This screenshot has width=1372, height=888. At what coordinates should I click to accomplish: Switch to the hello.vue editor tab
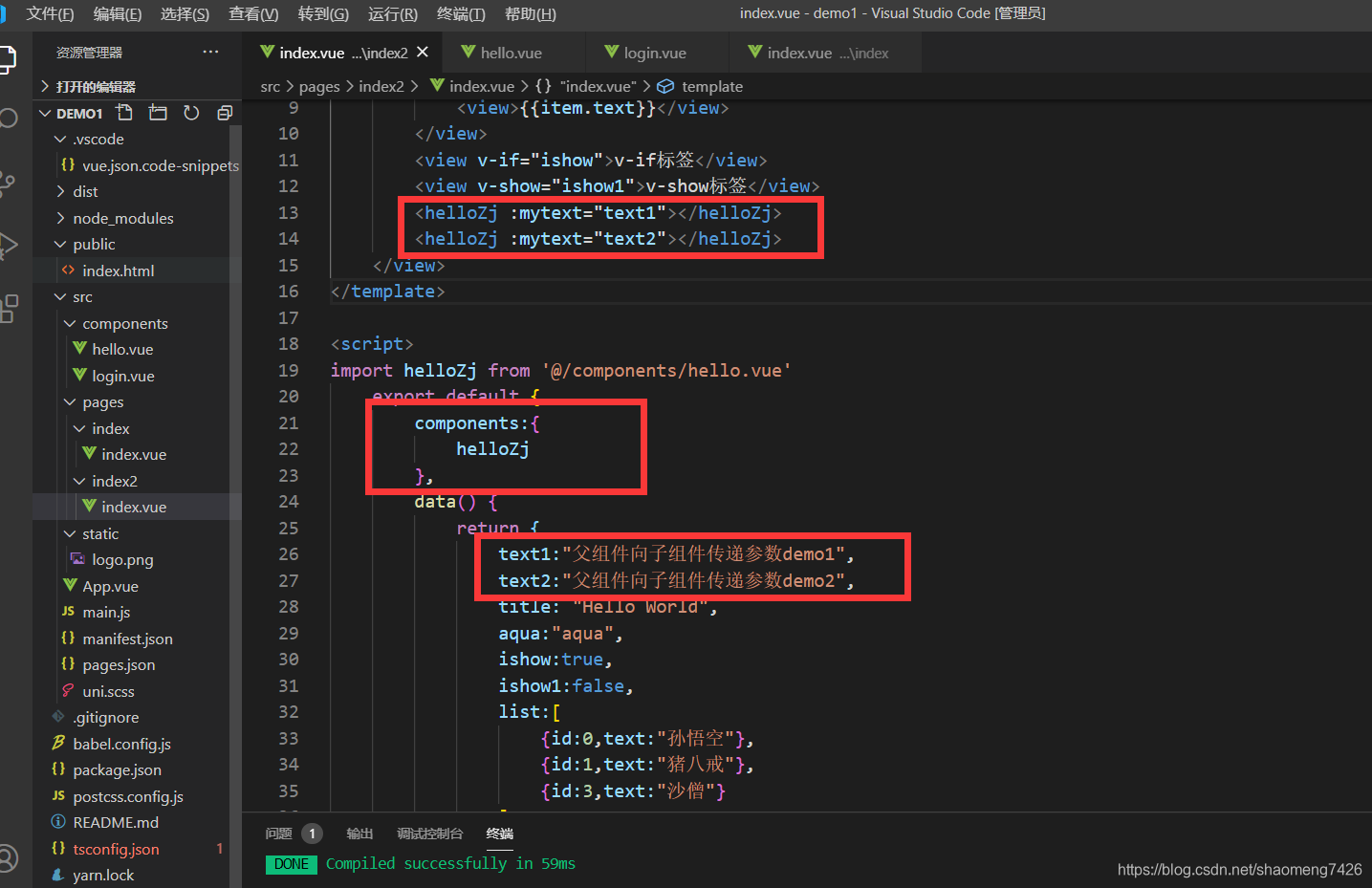512,53
